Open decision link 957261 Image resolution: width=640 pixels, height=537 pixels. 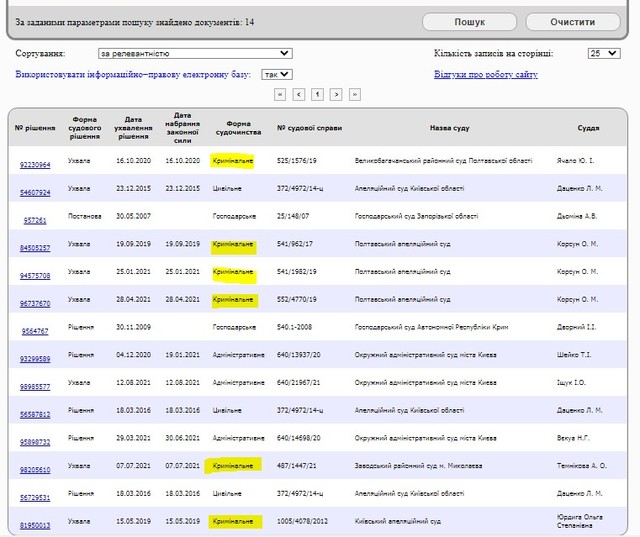[x=35, y=220]
